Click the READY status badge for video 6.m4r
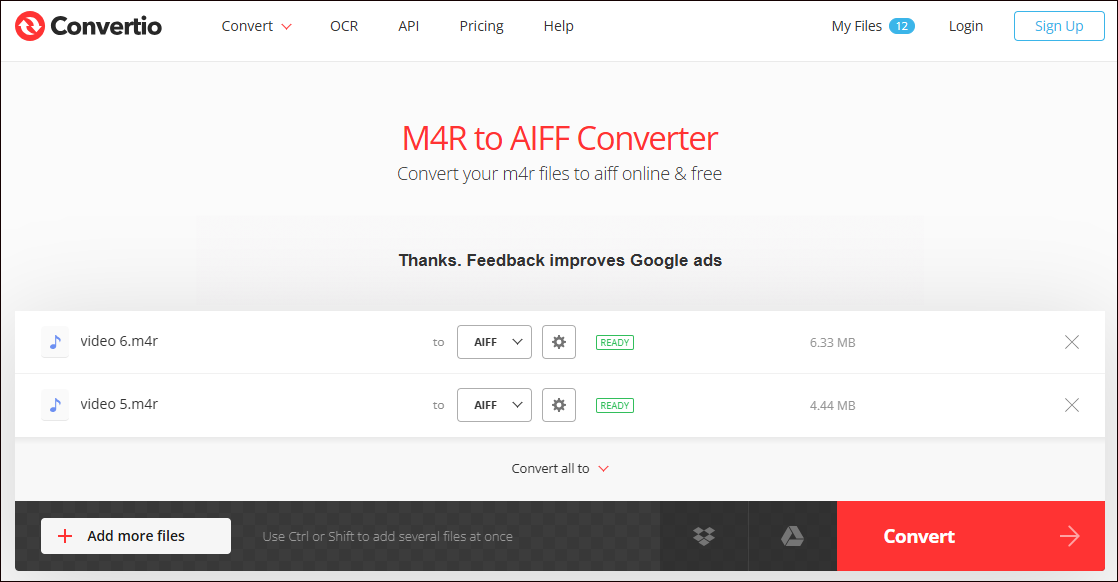 click(x=615, y=342)
